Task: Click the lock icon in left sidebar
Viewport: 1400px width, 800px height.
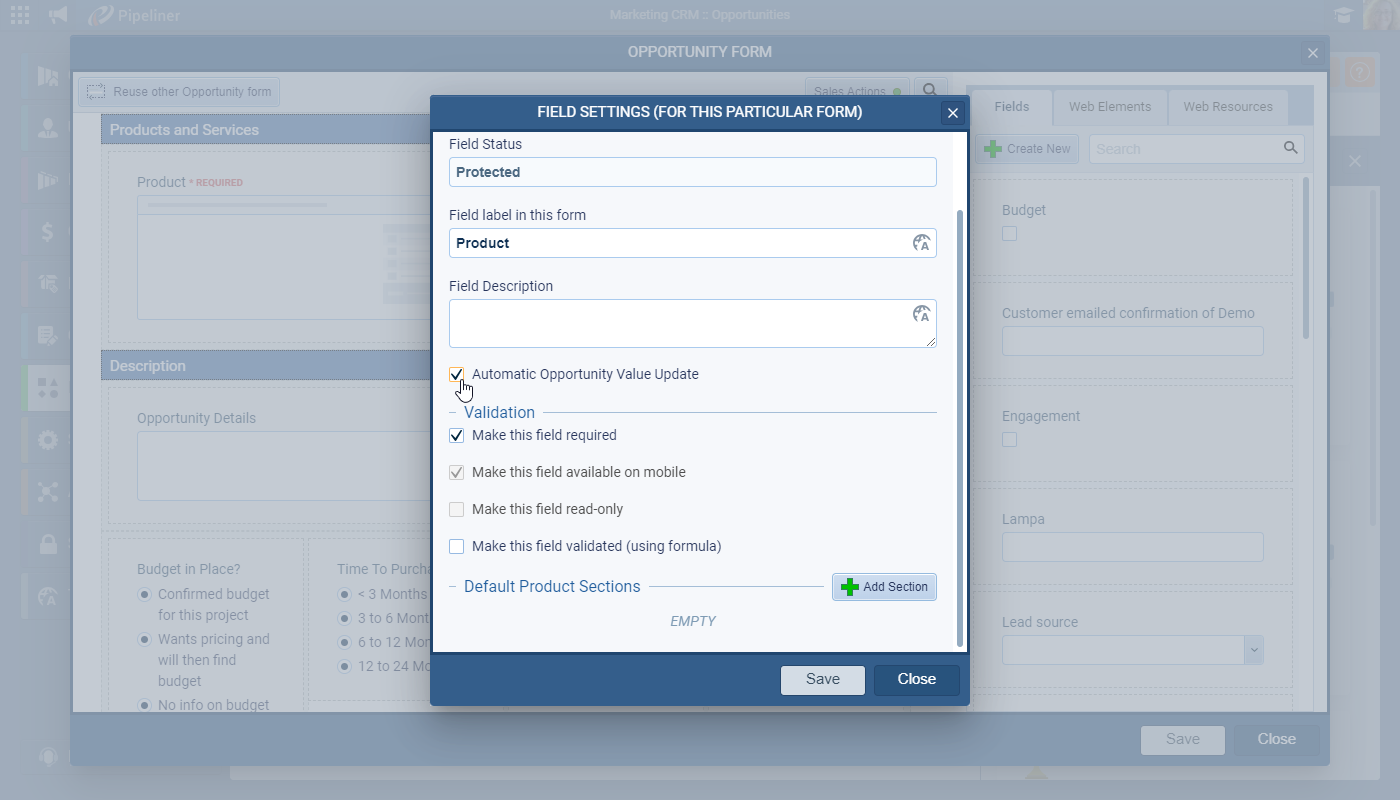Action: click(47, 544)
